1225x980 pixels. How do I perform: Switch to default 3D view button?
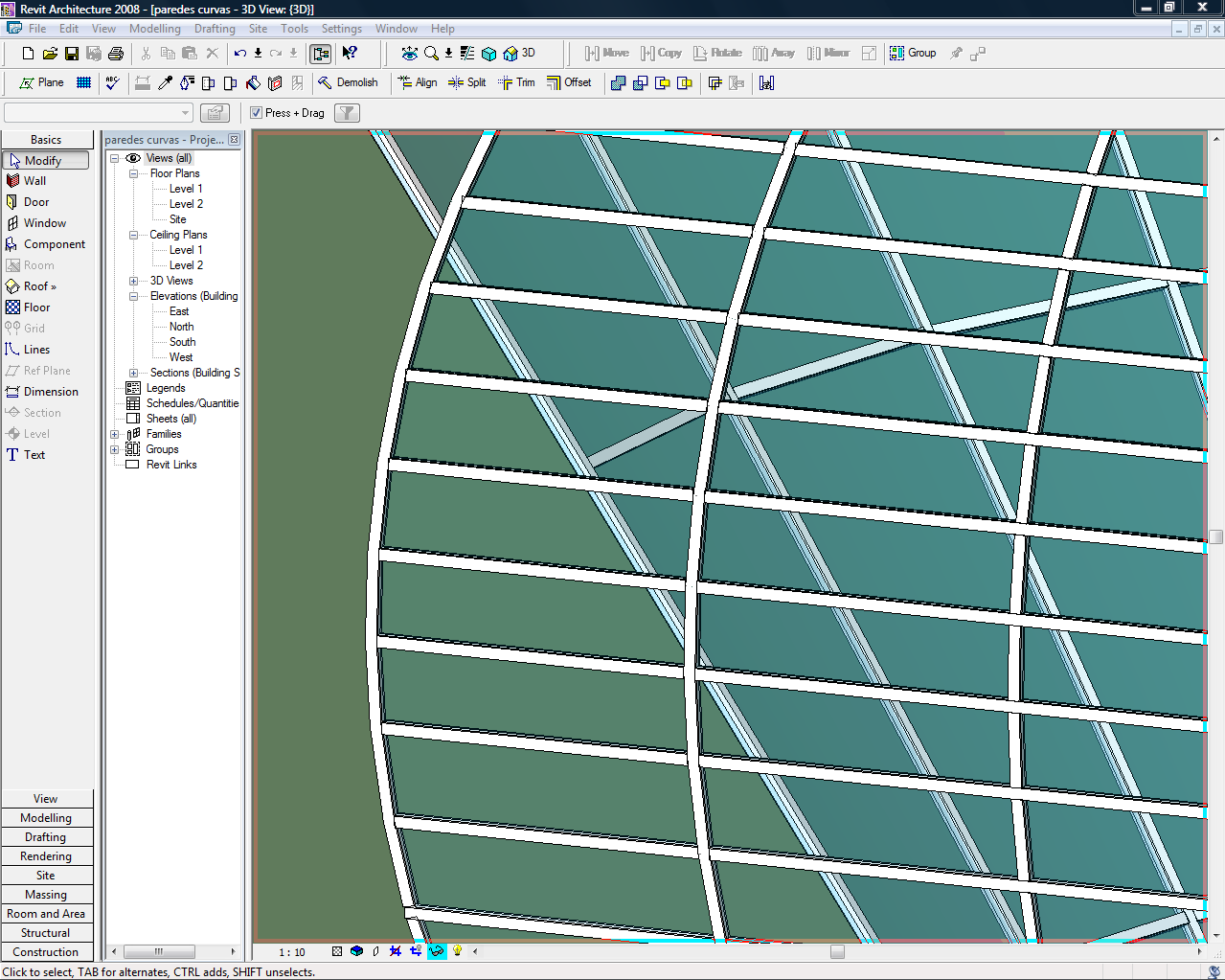click(x=519, y=54)
